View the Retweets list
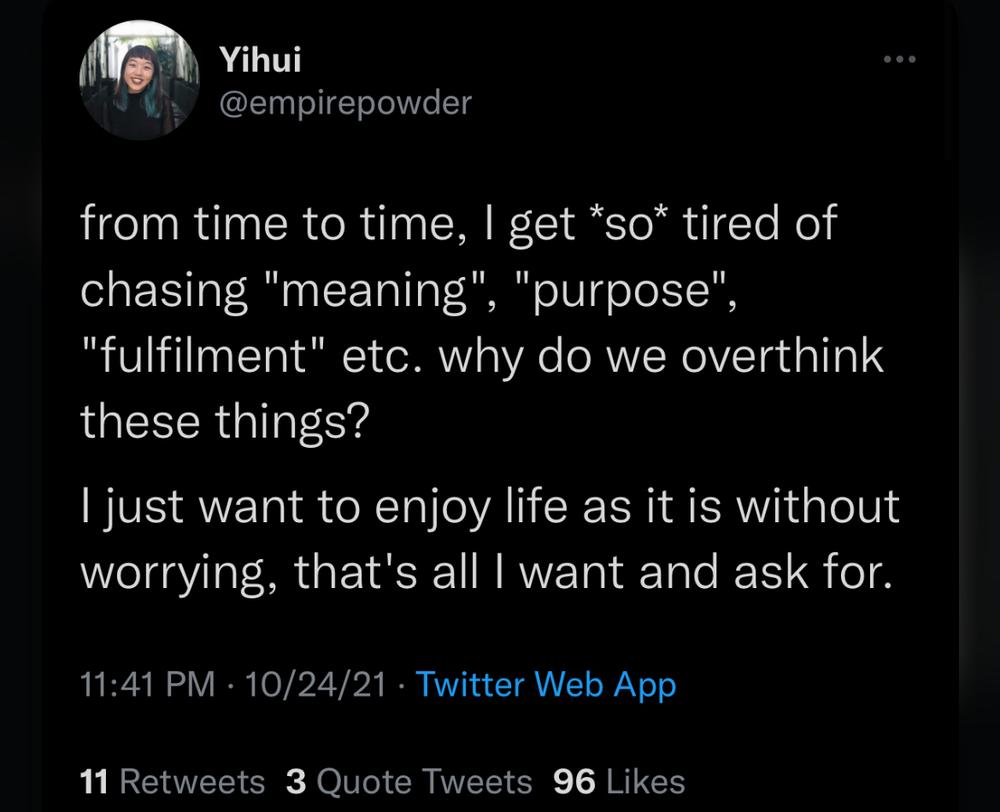This screenshot has width=1000, height=812. [x=172, y=782]
